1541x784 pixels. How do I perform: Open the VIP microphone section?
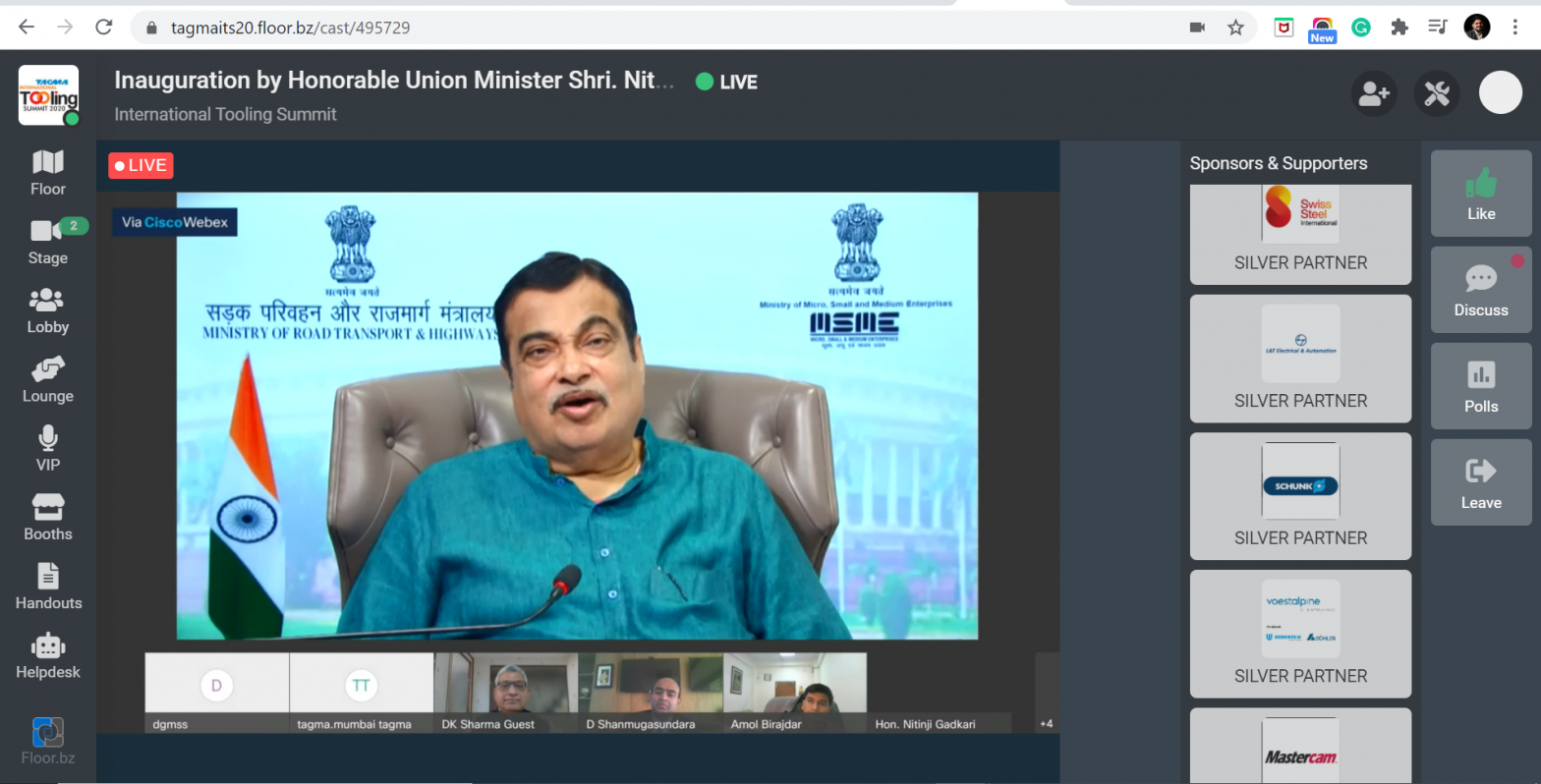pos(47,449)
